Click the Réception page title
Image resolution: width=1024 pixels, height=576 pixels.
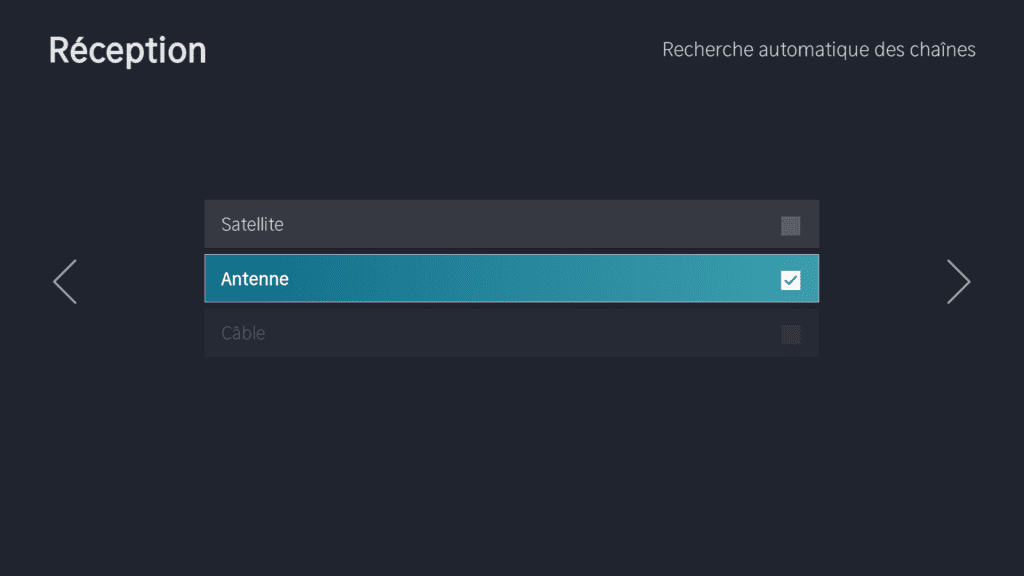coord(127,50)
